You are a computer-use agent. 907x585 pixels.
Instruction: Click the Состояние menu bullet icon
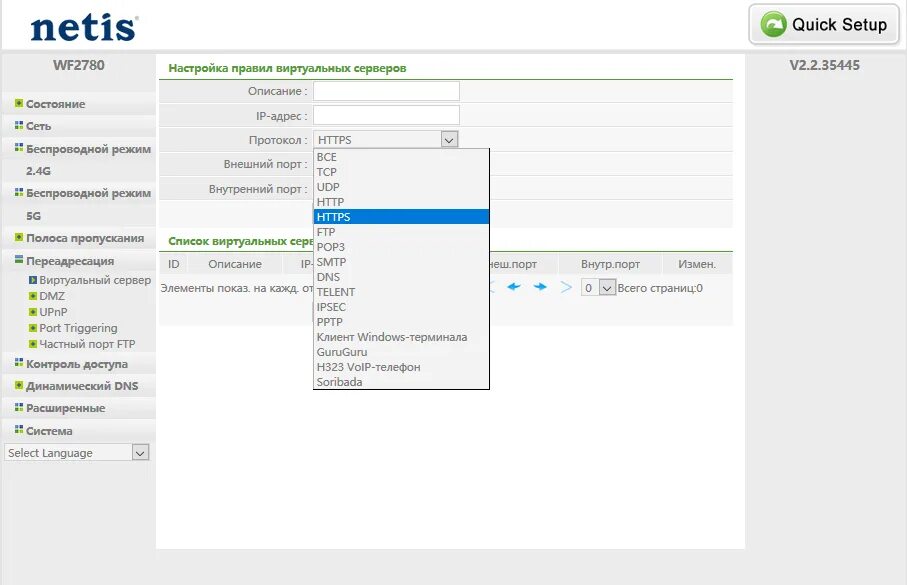pyautogui.click(x=19, y=104)
